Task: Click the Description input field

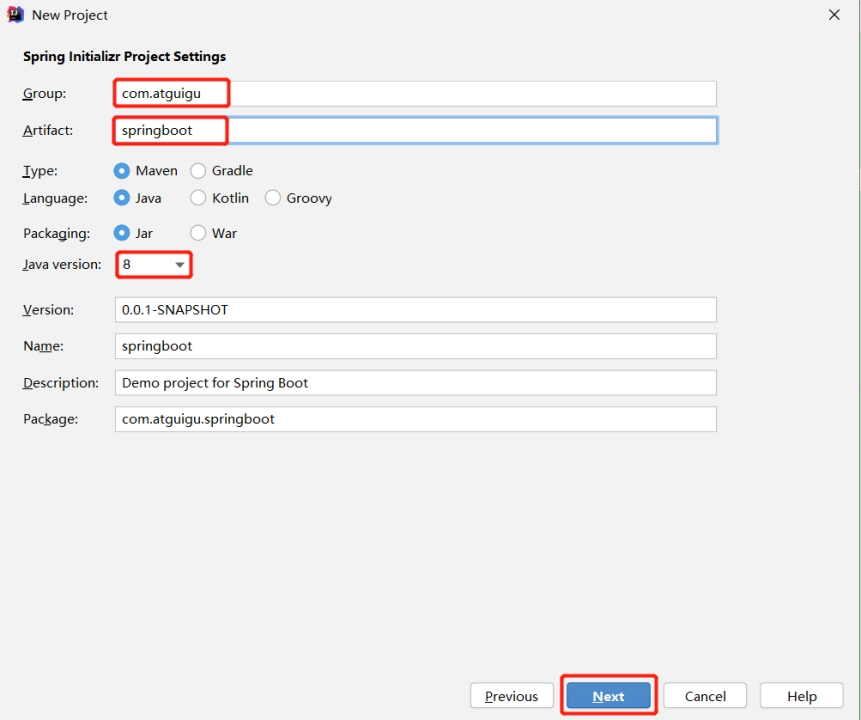Action: [416, 383]
